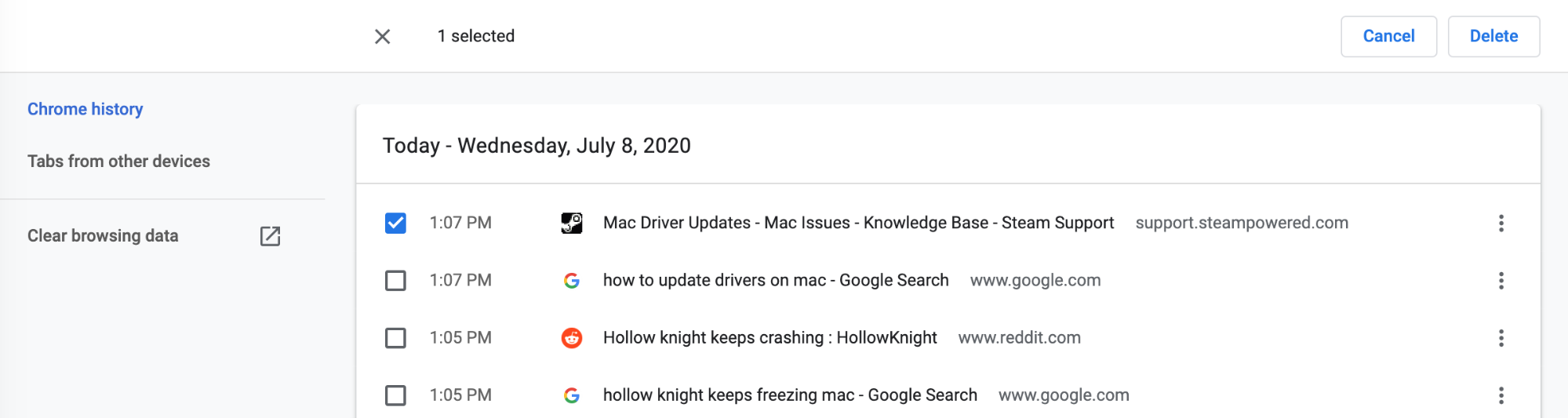The image size is (1568, 418).
Task: Select the Hollow knight keeps crashing checkbox
Action: pyautogui.click(x=395, y=338)
